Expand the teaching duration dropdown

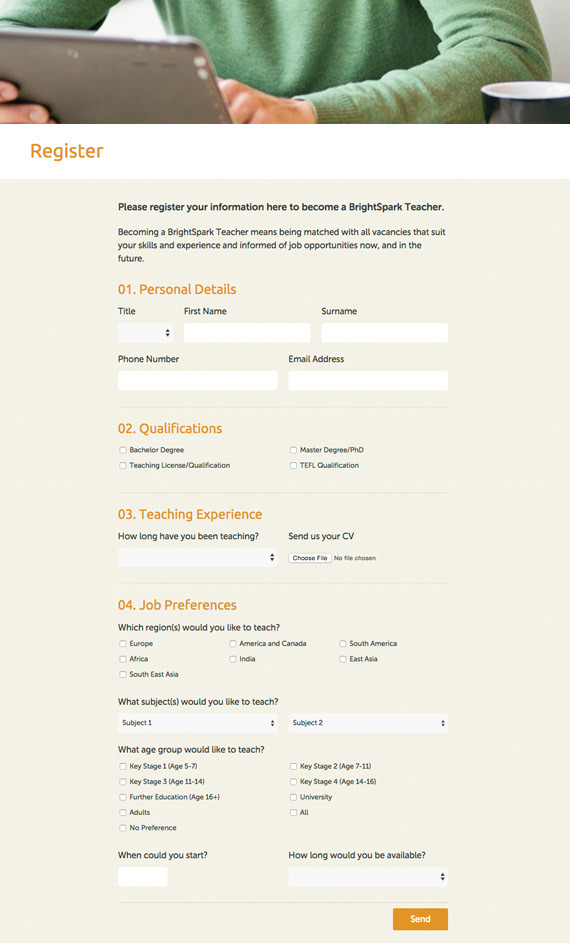(198, 558)
